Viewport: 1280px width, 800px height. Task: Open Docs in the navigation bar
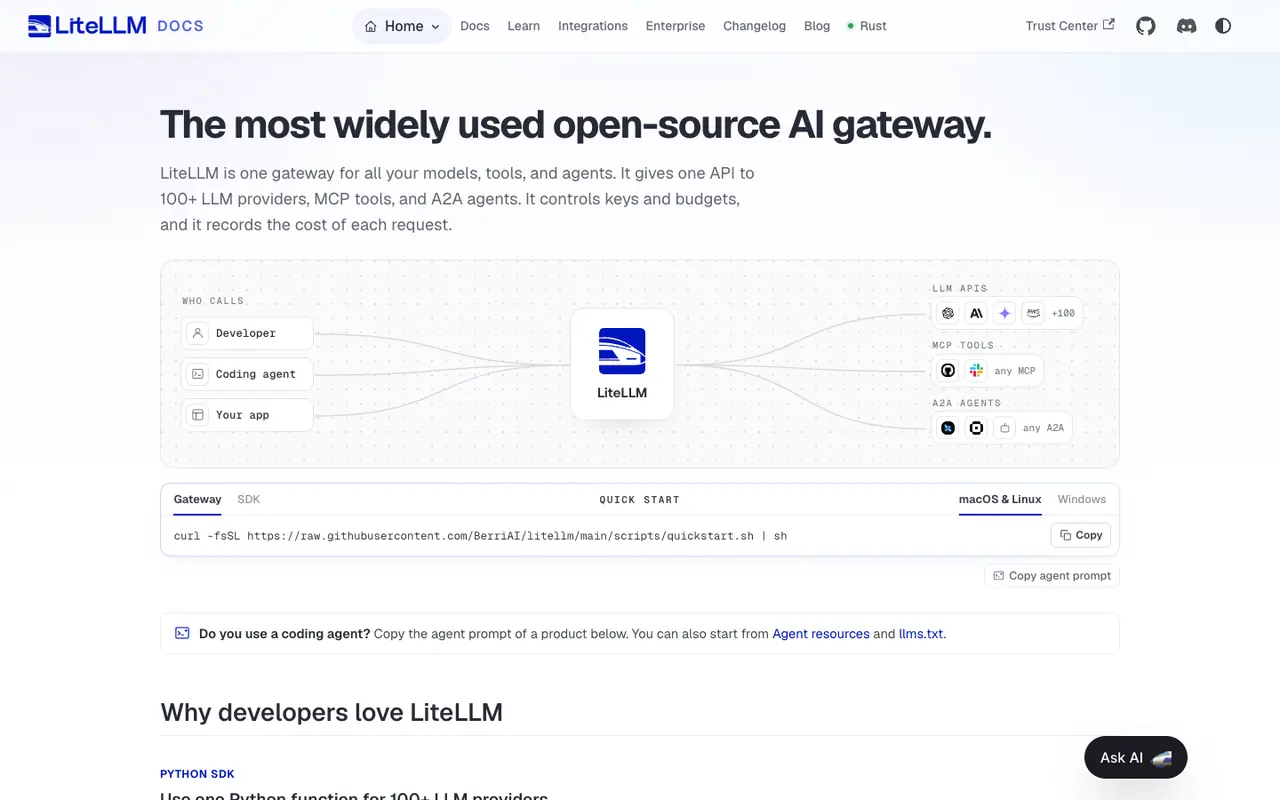(x=475, y=26)
